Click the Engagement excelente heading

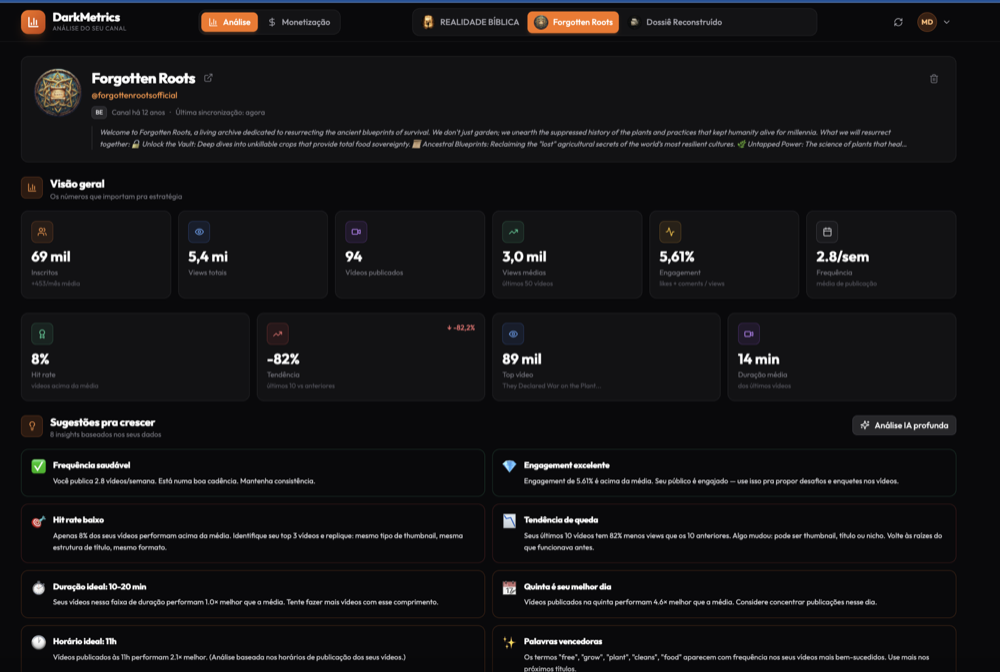pyautogui.click(x=566, y=465)
